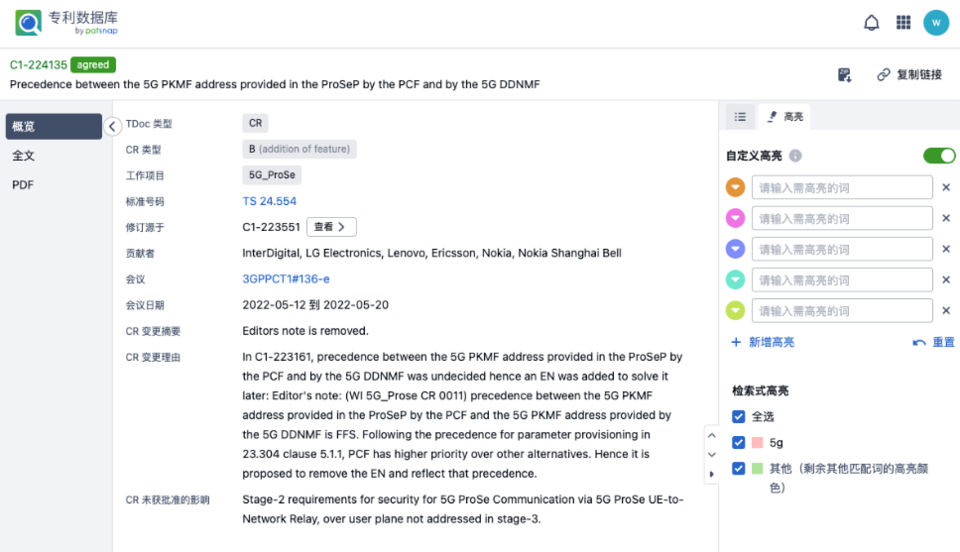This screenshot has width=960, height=552.
Task: Click the third highlight keyword input field
Action: tap(842, 249)
